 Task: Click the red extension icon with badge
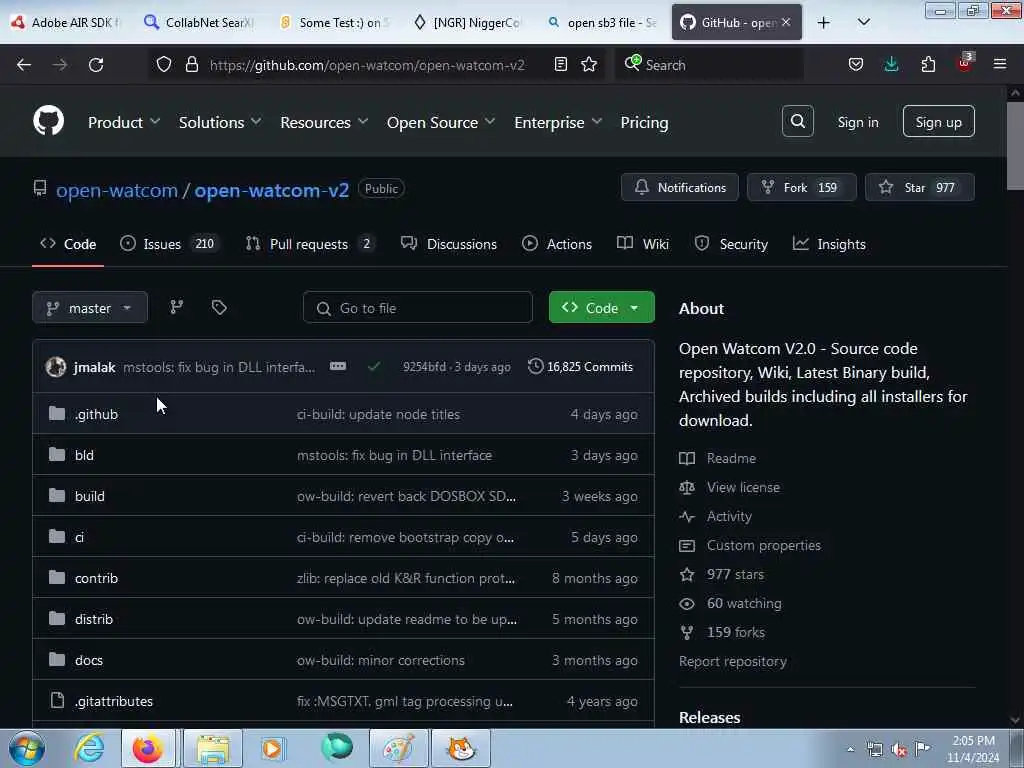coord(964,63)
